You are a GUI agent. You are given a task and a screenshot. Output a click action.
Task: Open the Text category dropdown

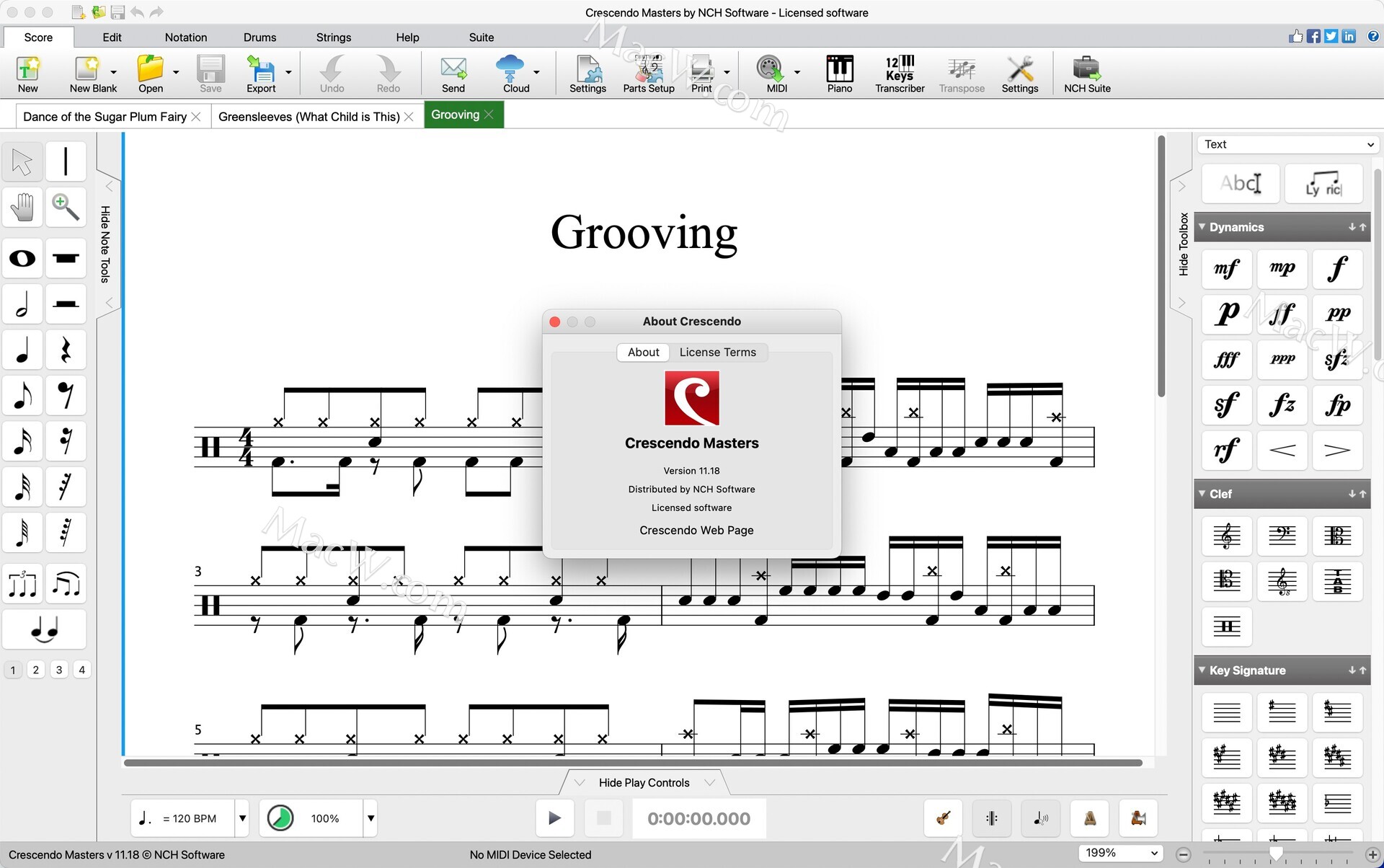click(x=1289, y=144)
